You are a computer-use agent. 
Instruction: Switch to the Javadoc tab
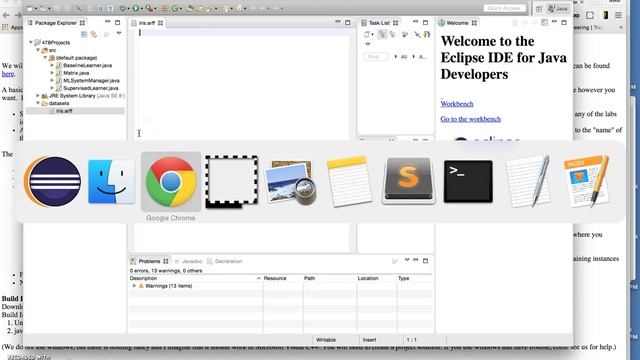tap(192, 261)
